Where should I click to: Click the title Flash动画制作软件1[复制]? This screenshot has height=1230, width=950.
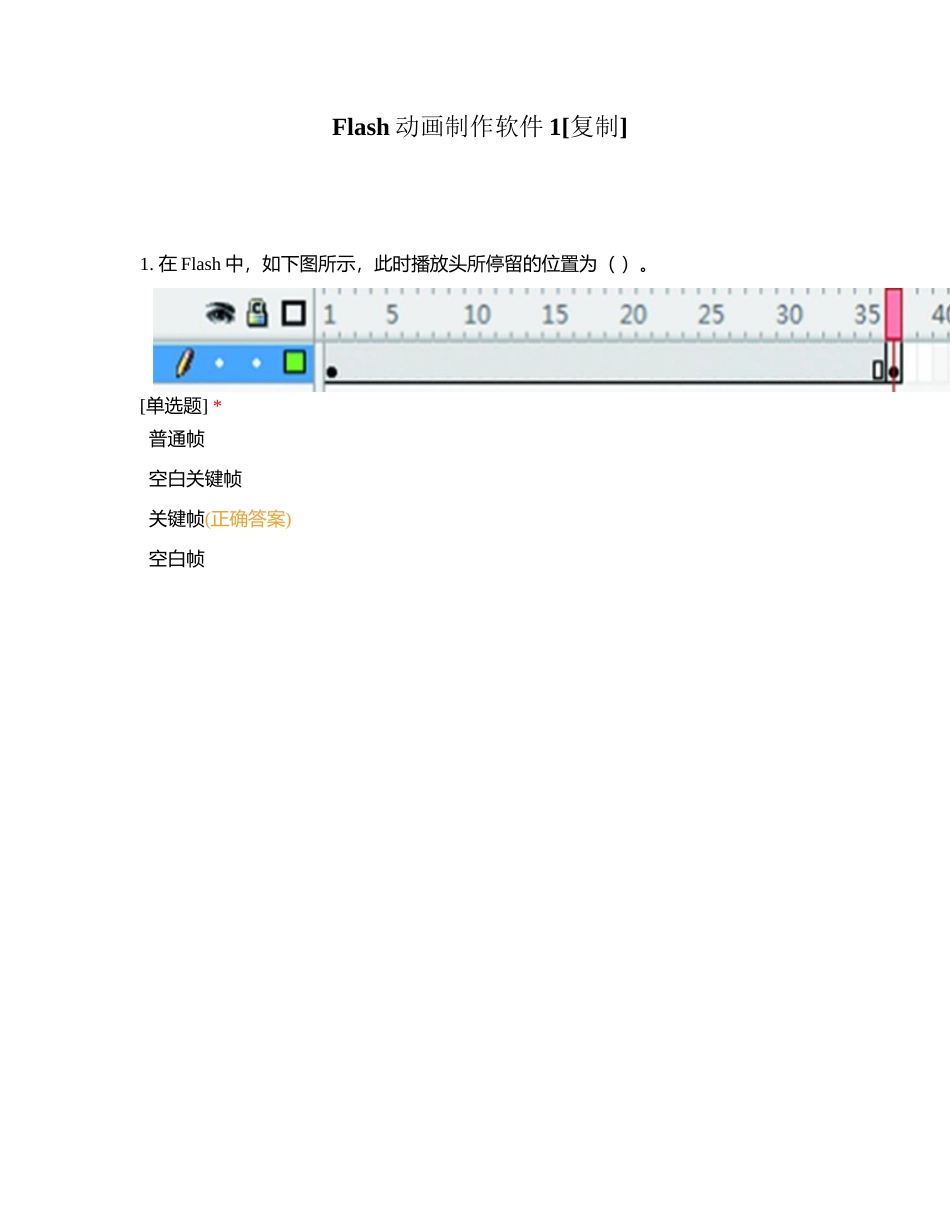click(480, 127)
